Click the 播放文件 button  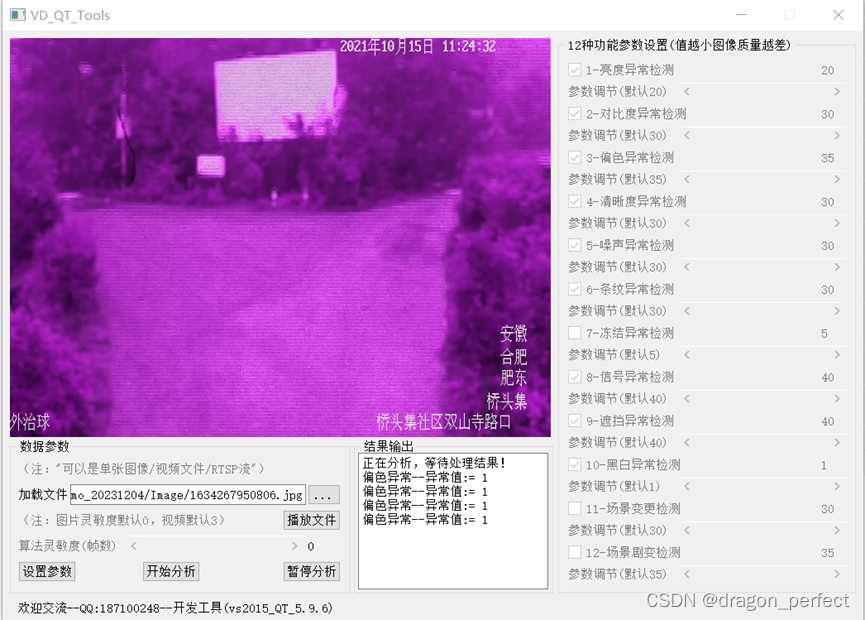[x=312, y=520]
